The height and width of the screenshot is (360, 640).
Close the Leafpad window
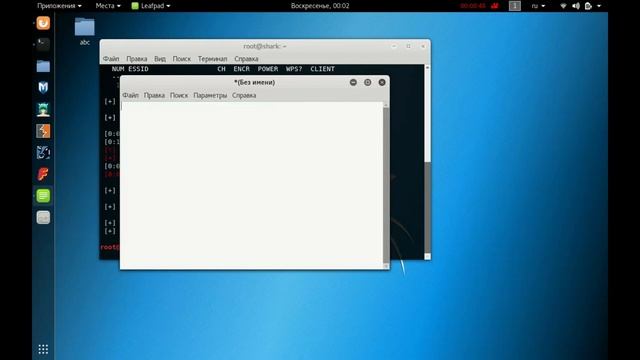[x=382, y=82]
